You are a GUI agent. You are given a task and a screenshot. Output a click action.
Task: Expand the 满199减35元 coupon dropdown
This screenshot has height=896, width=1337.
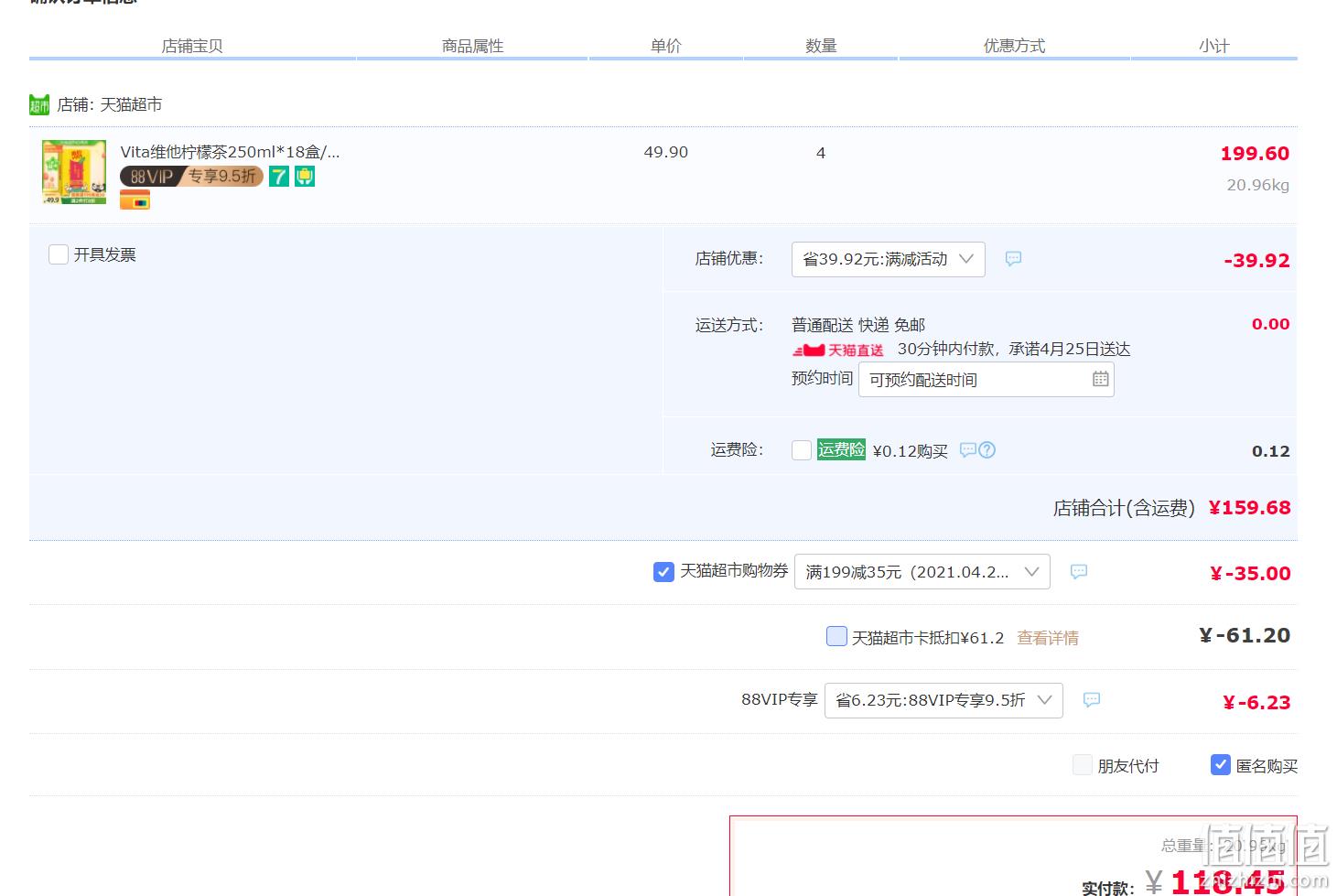coord(922,572)
